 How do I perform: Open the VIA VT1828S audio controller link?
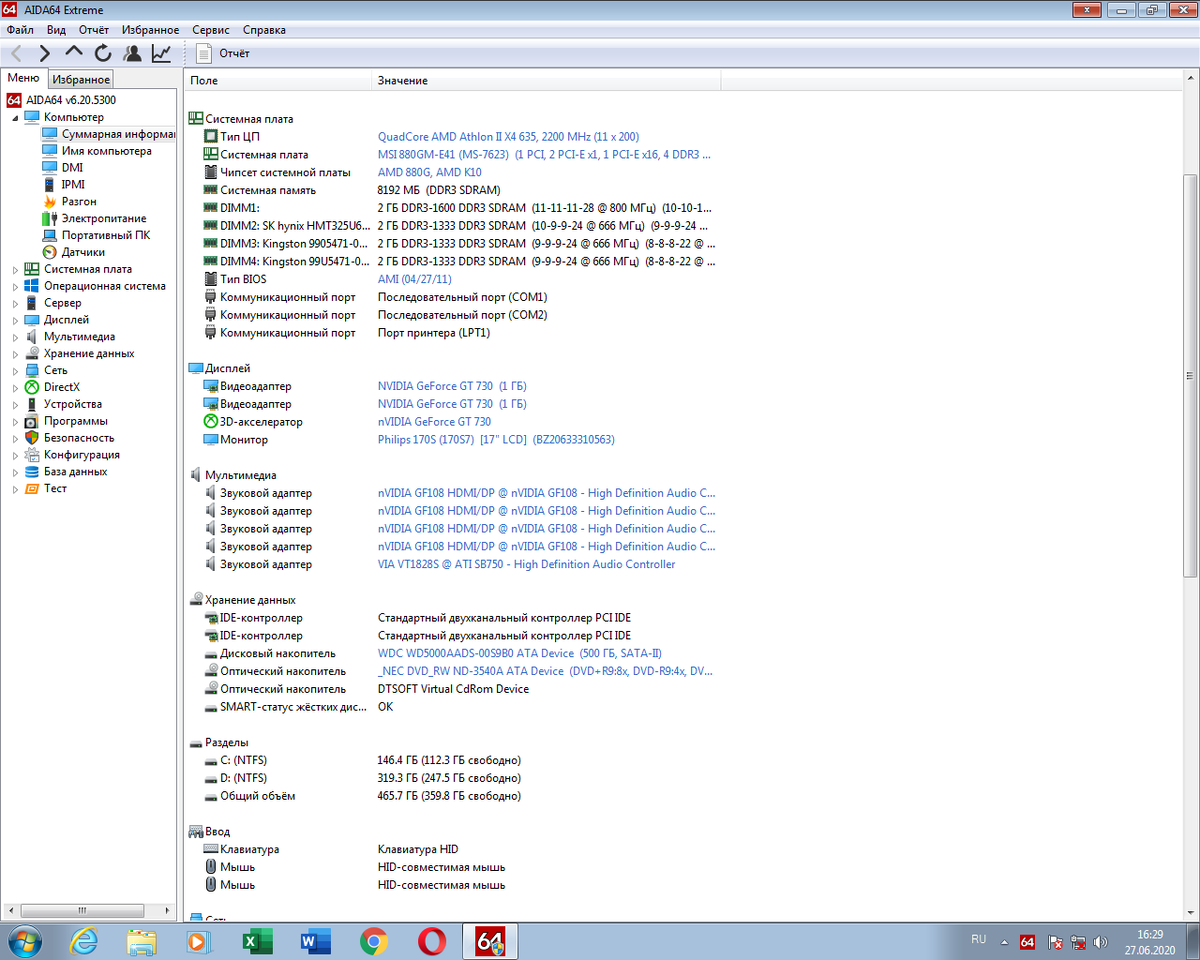pos(526,565)
